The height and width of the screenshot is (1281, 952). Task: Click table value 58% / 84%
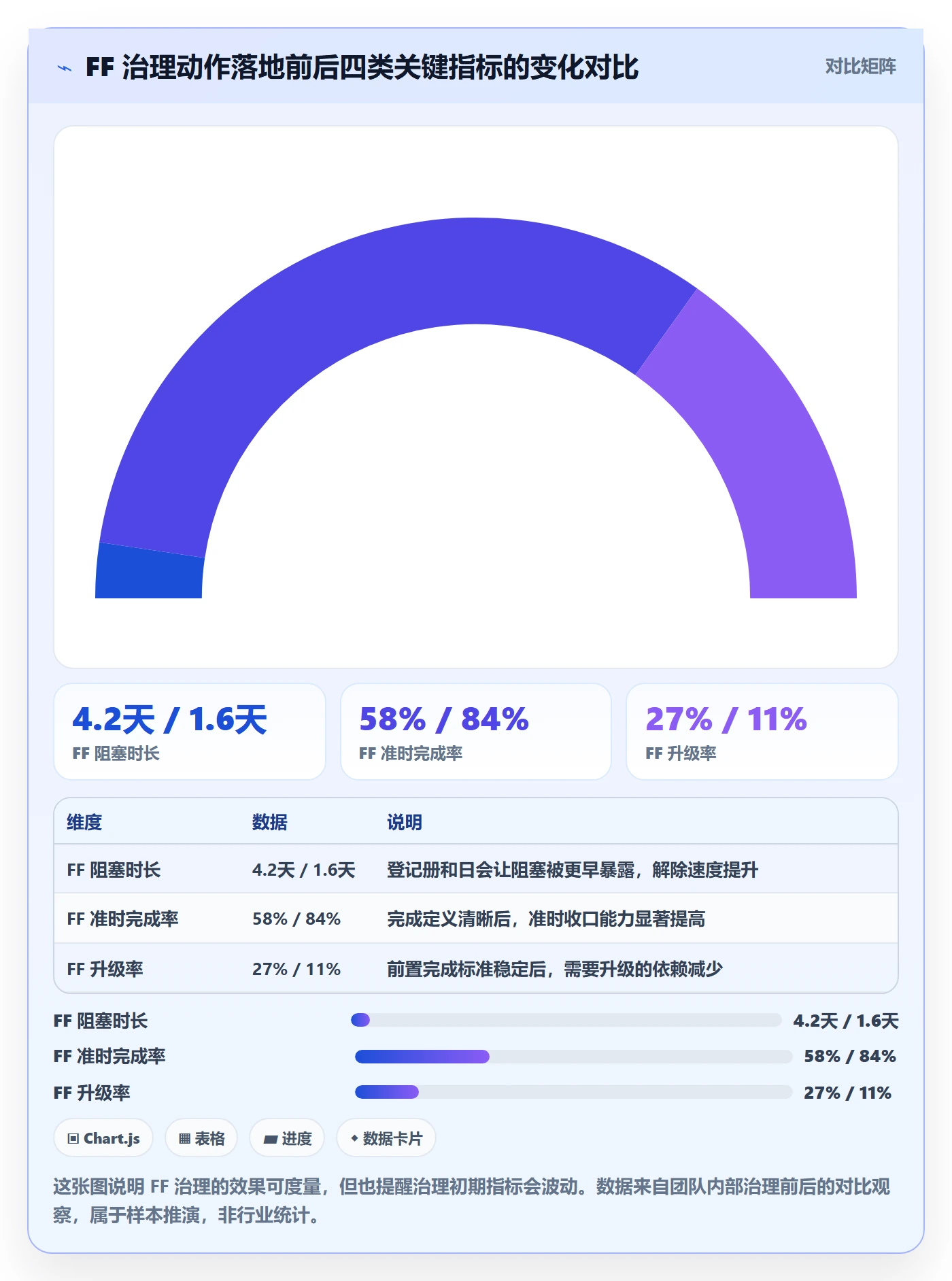coord(296,919)
